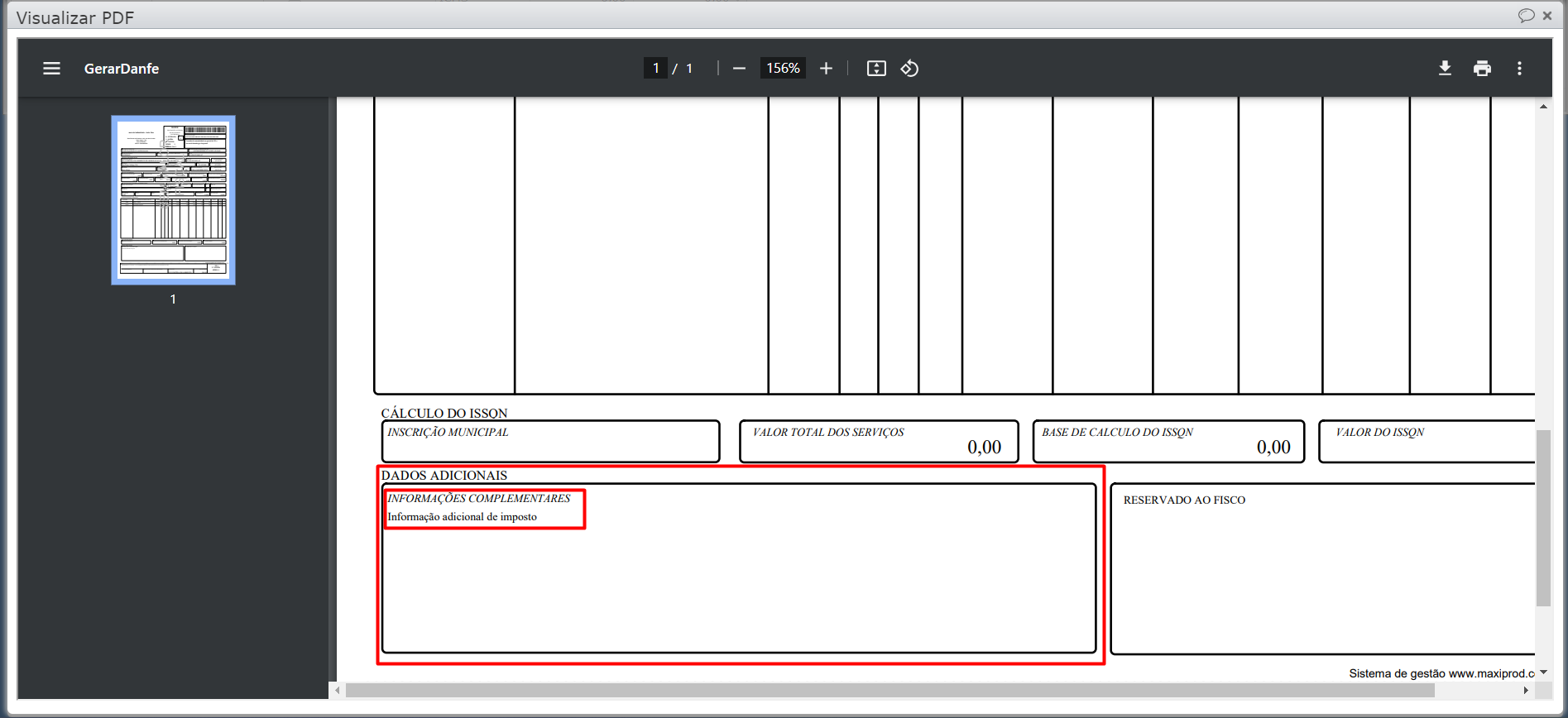Print the PDF document

(1482, 69)
